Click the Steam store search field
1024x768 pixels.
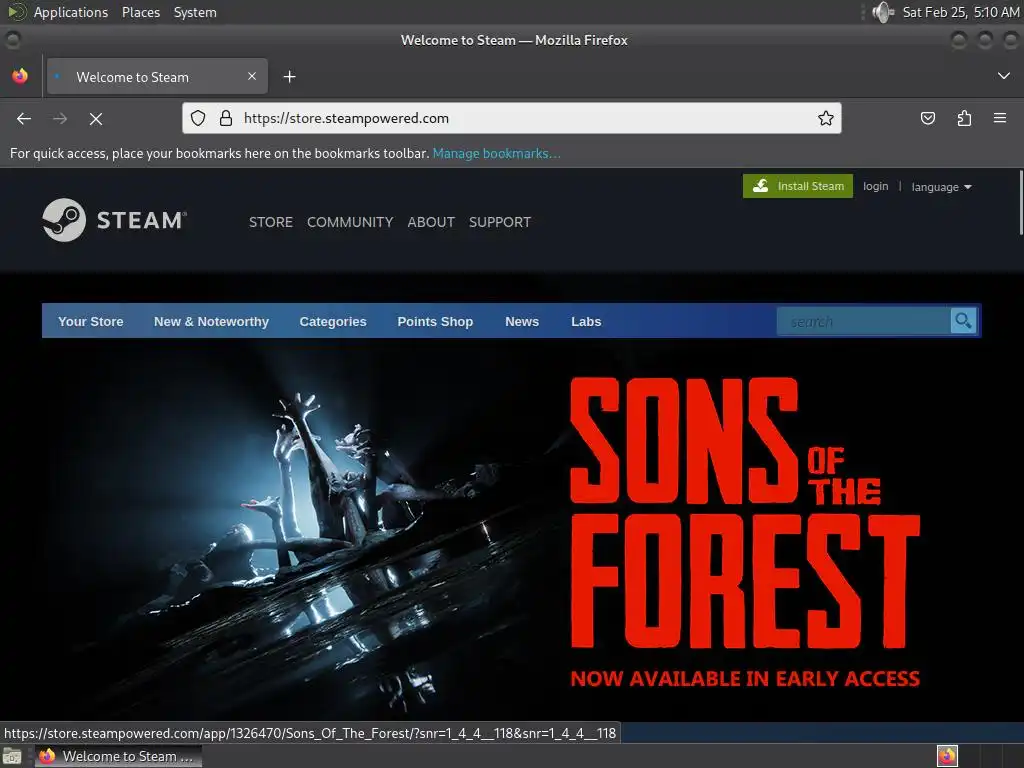click(x=863, y=321)
